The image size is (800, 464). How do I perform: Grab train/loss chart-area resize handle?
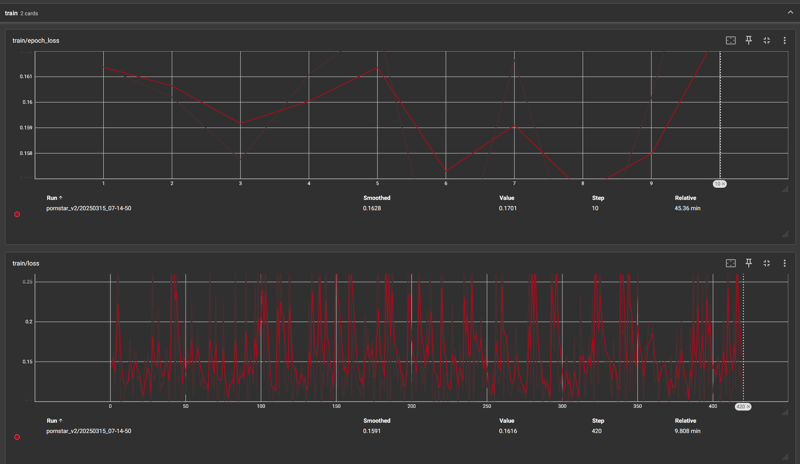(785, 411)
